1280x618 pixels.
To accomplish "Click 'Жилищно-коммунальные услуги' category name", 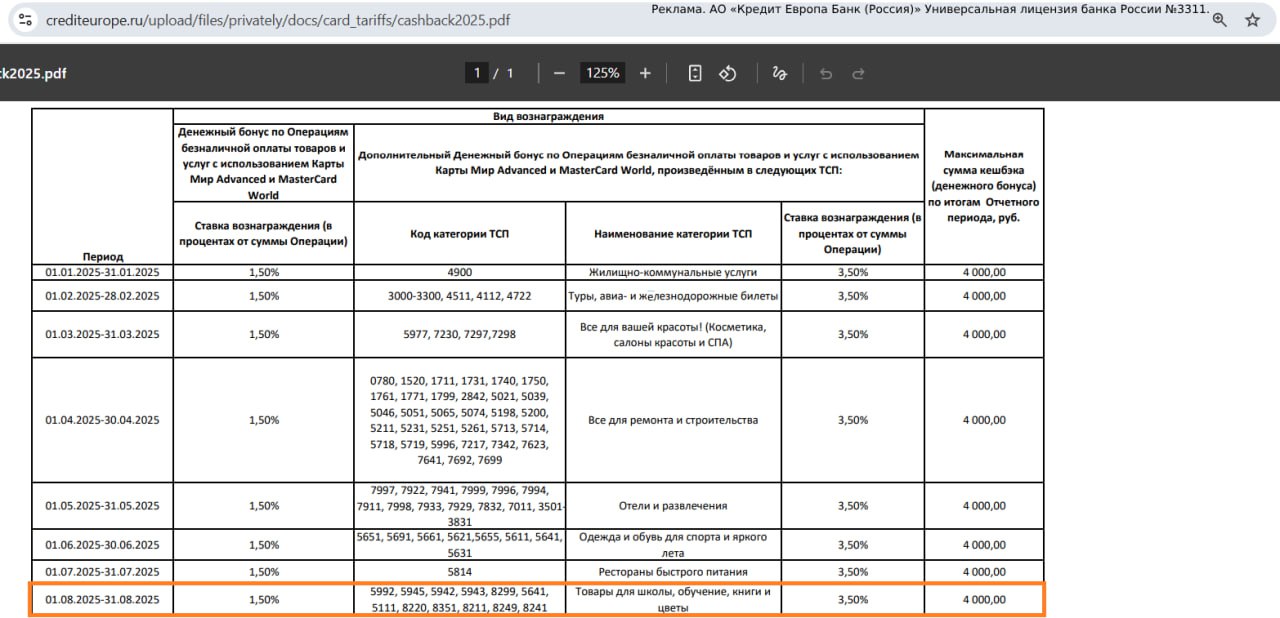I will tap(672, 272).
